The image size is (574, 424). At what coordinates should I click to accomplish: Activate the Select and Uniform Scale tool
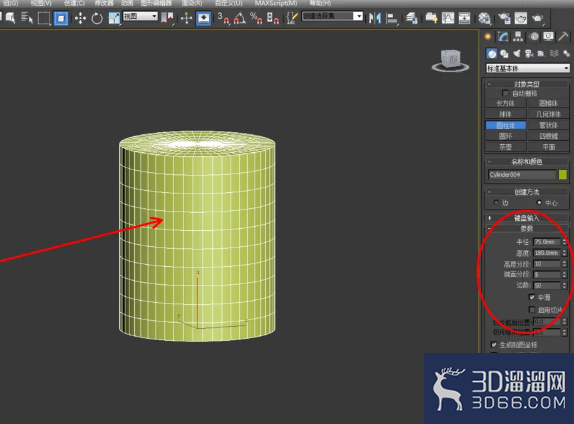tap(114, 18)
